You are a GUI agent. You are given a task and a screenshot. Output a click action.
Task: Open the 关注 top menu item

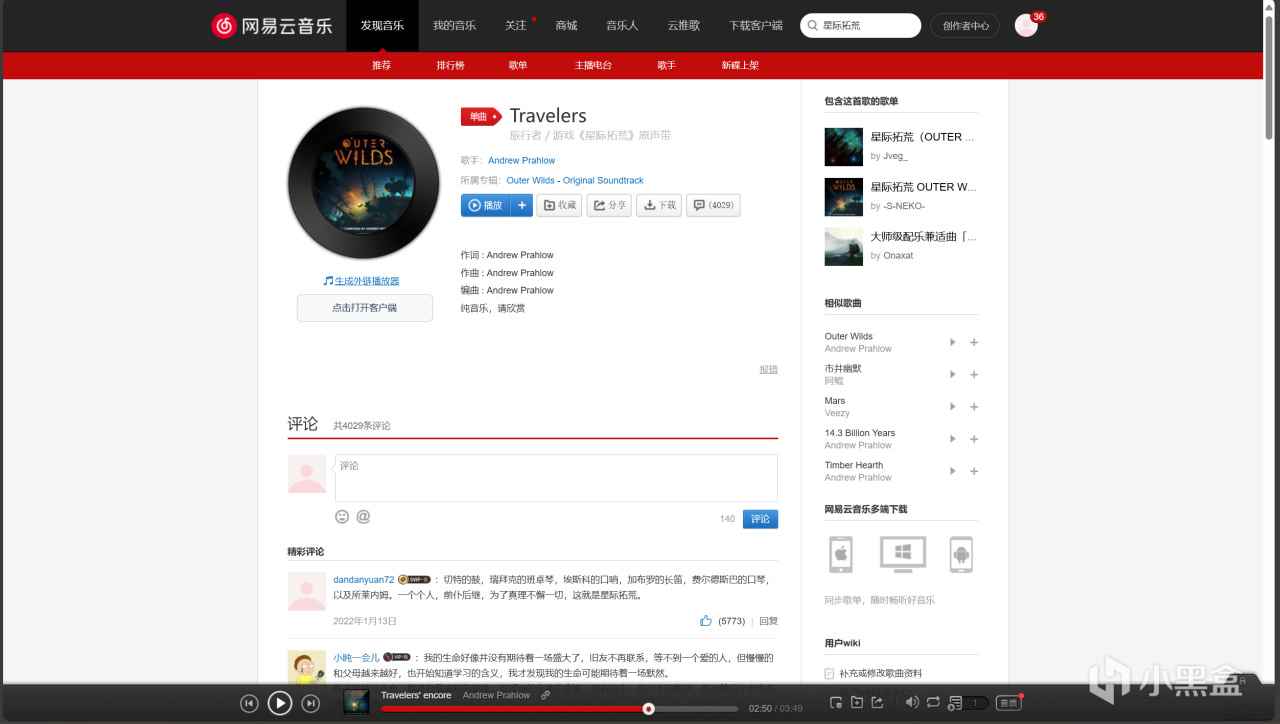[x=516, y=26]
